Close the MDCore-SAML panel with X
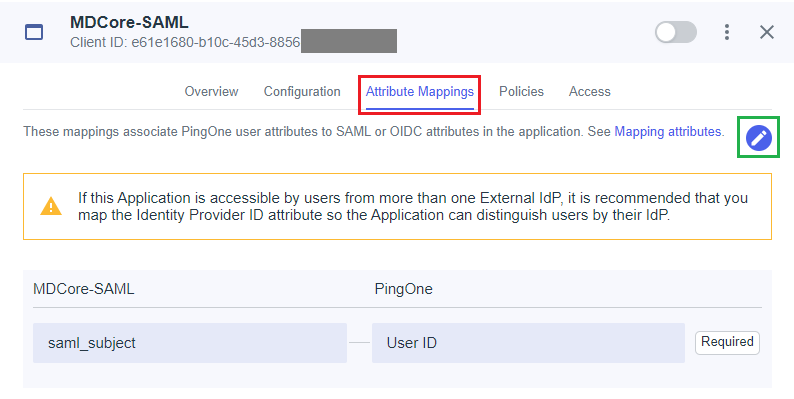794x399 pixels. pyautogui.click(x=767, y=32)
